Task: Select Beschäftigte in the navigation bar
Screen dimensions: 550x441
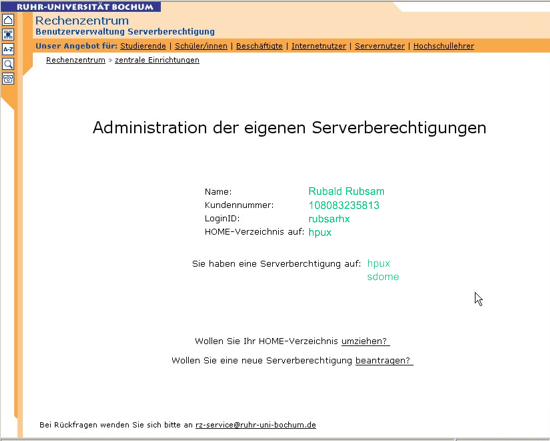Action: (x=259, y=46)
